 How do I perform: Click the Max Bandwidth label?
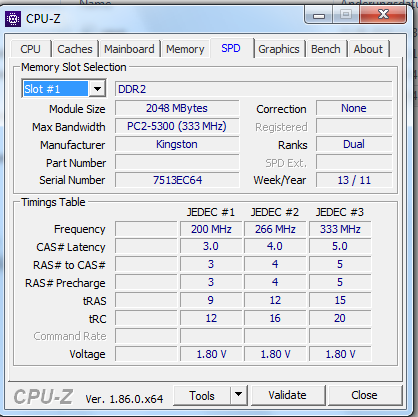tap(69, 127)
